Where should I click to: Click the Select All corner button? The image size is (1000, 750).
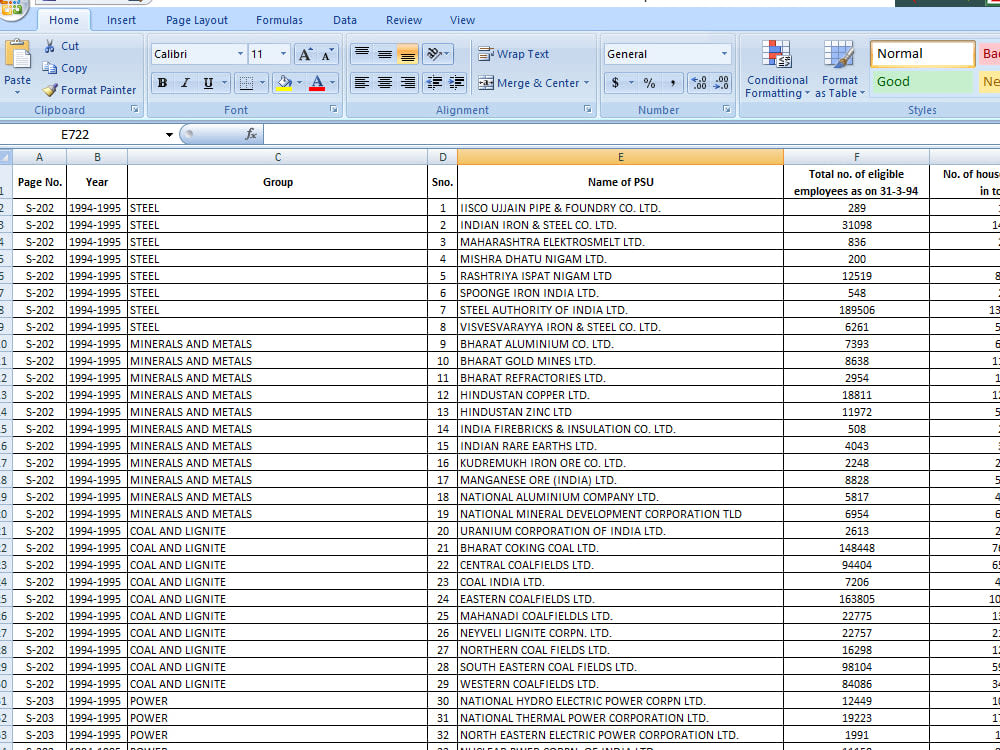[x=6, y=157]
